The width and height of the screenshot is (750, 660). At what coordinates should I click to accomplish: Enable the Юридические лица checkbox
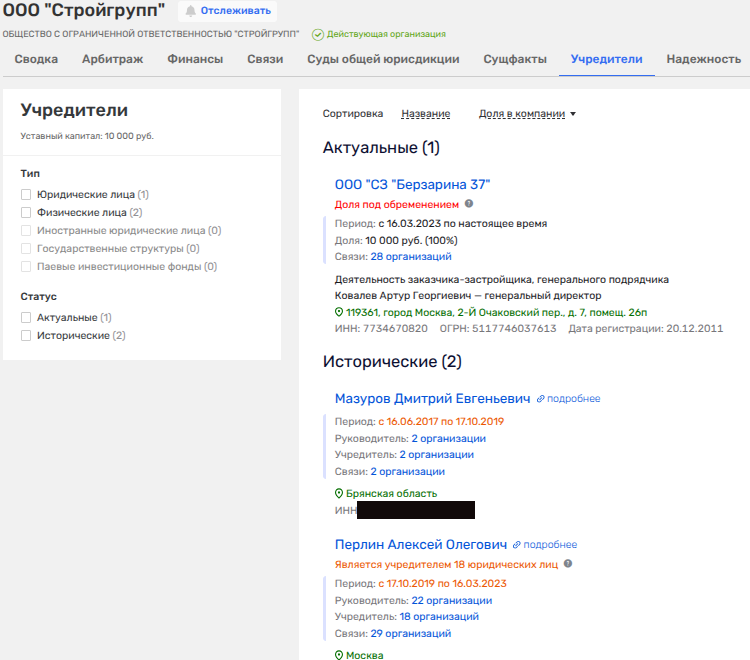(27, 195)
